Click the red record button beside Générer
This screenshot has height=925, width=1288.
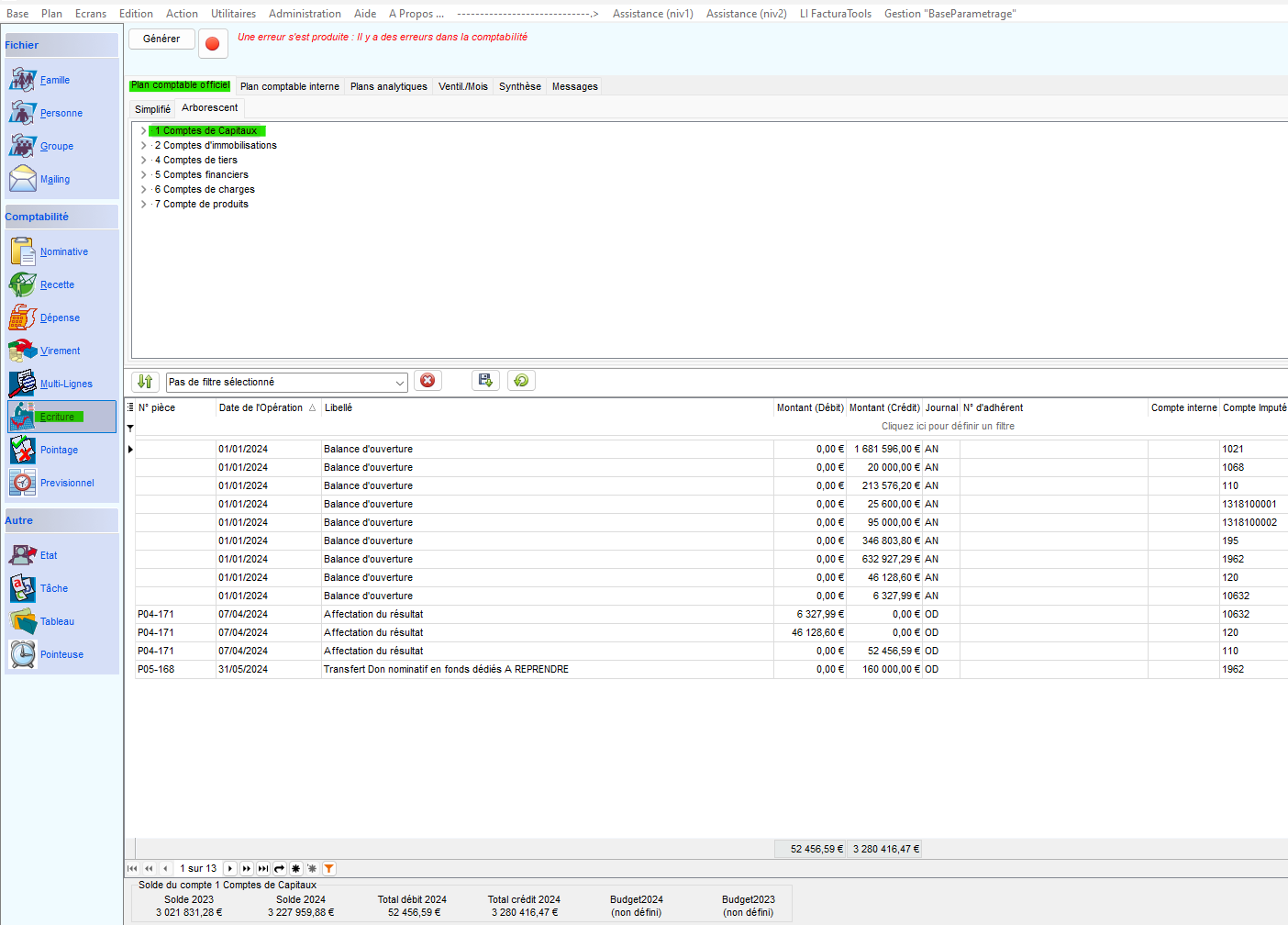(212, 43)
